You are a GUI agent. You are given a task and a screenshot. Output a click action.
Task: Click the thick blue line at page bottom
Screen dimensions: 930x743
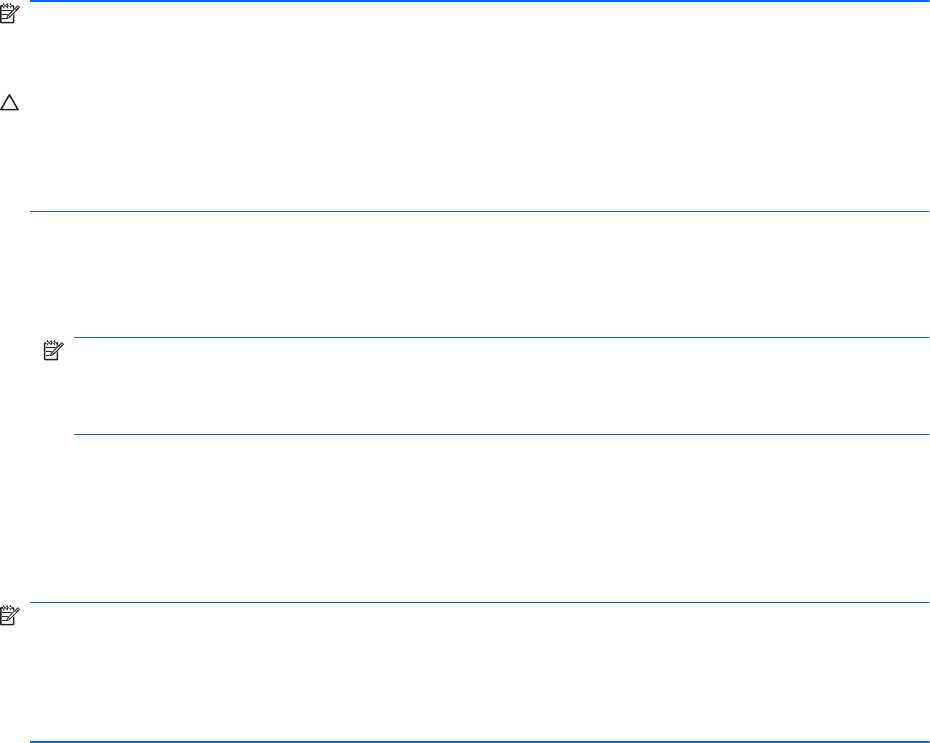[x=479, y=741]
